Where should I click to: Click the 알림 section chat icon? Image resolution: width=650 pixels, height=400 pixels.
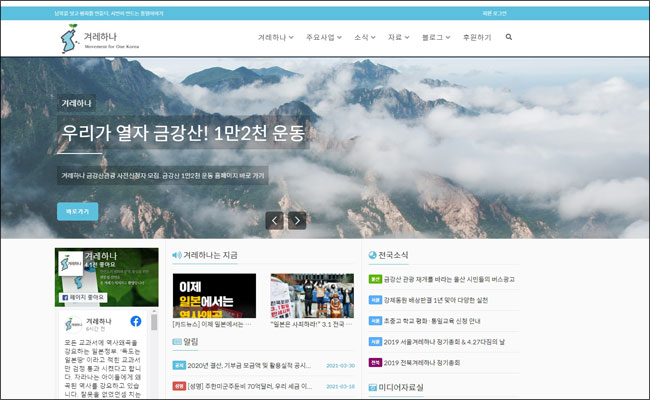177,340
